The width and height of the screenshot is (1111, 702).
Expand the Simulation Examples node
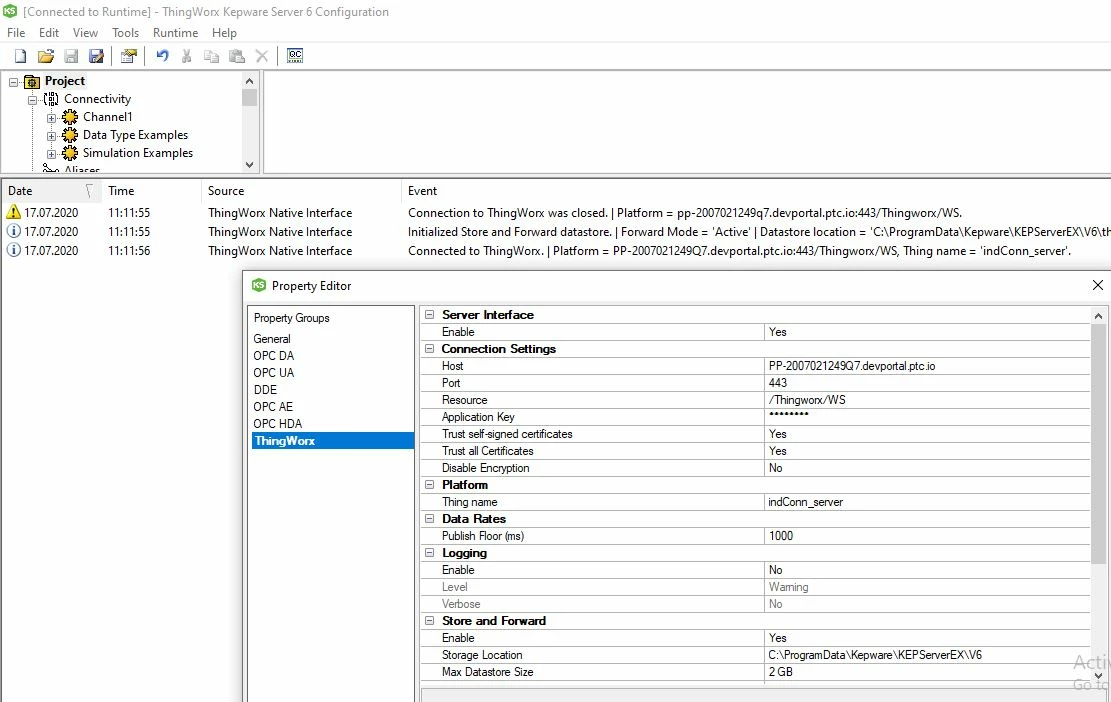tap(51, 153)
